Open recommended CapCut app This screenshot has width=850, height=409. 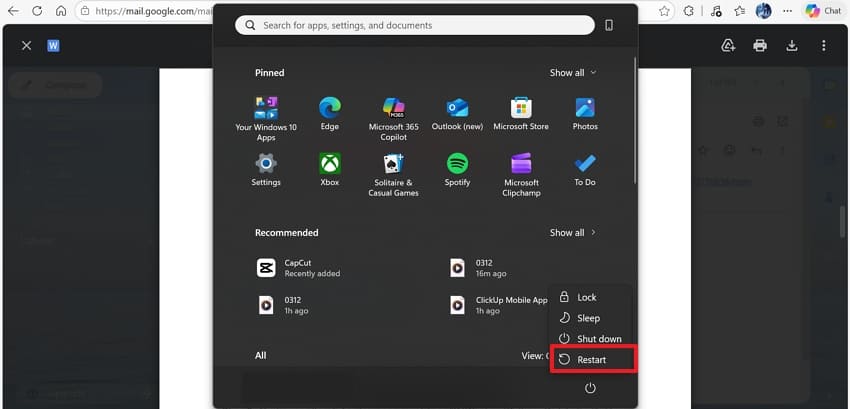click(298, 268)
